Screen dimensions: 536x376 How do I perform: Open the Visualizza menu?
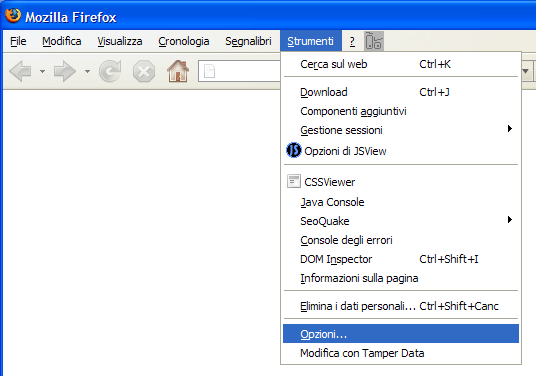(x=120, y=41)
